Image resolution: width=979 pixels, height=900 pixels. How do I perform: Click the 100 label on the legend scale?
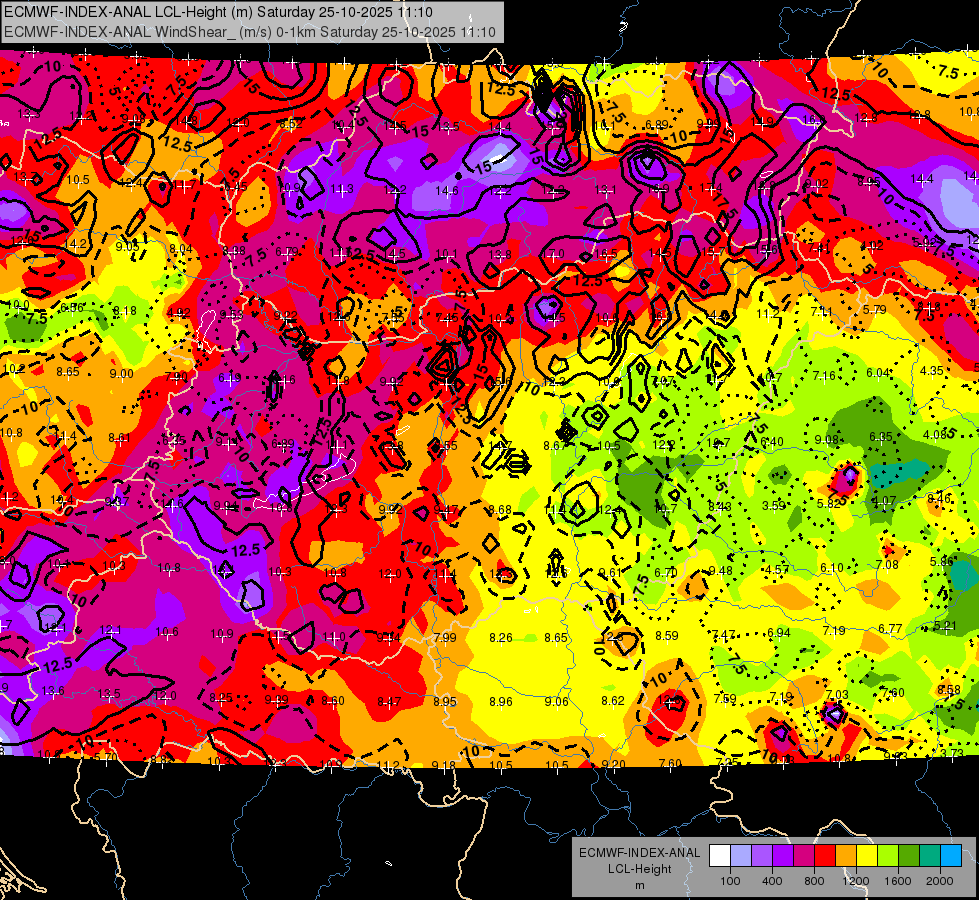tap(730, 881)
